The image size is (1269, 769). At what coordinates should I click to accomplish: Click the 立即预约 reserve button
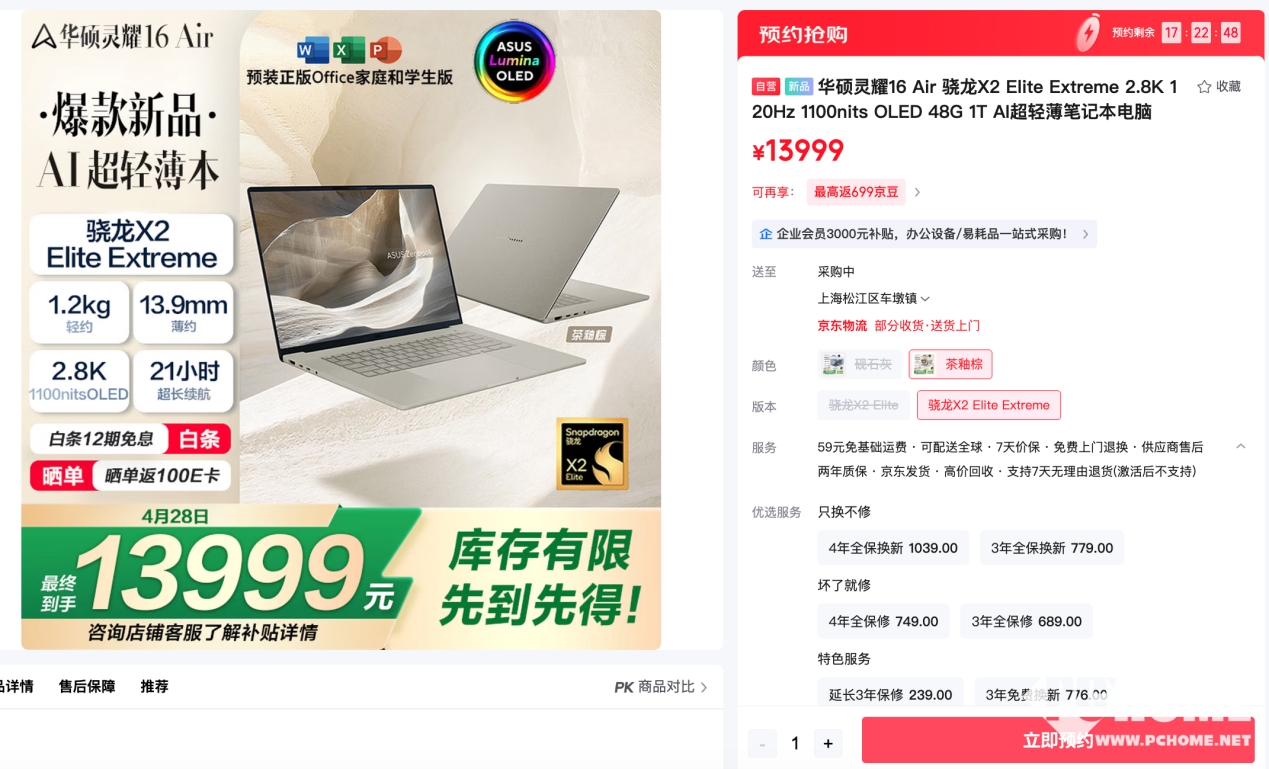[x=1058, y=741]
